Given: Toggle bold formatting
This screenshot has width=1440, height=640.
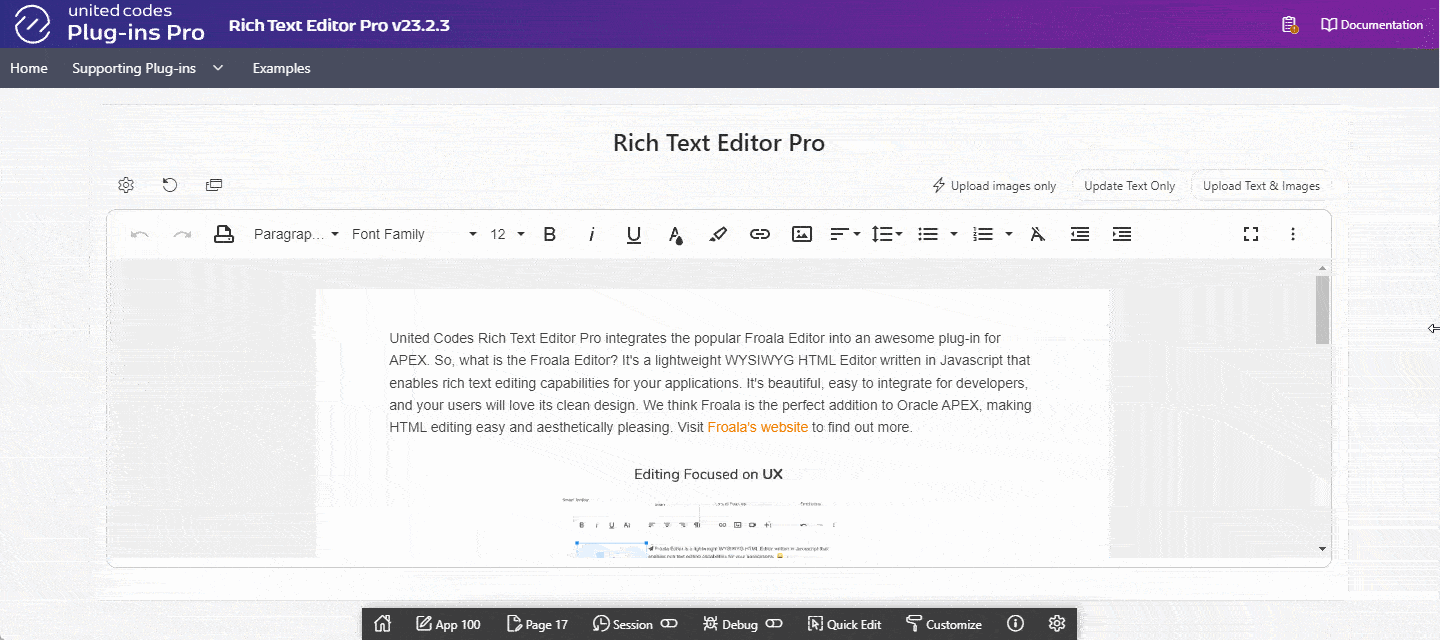Looking at the screenshot, I should [549, 234].
